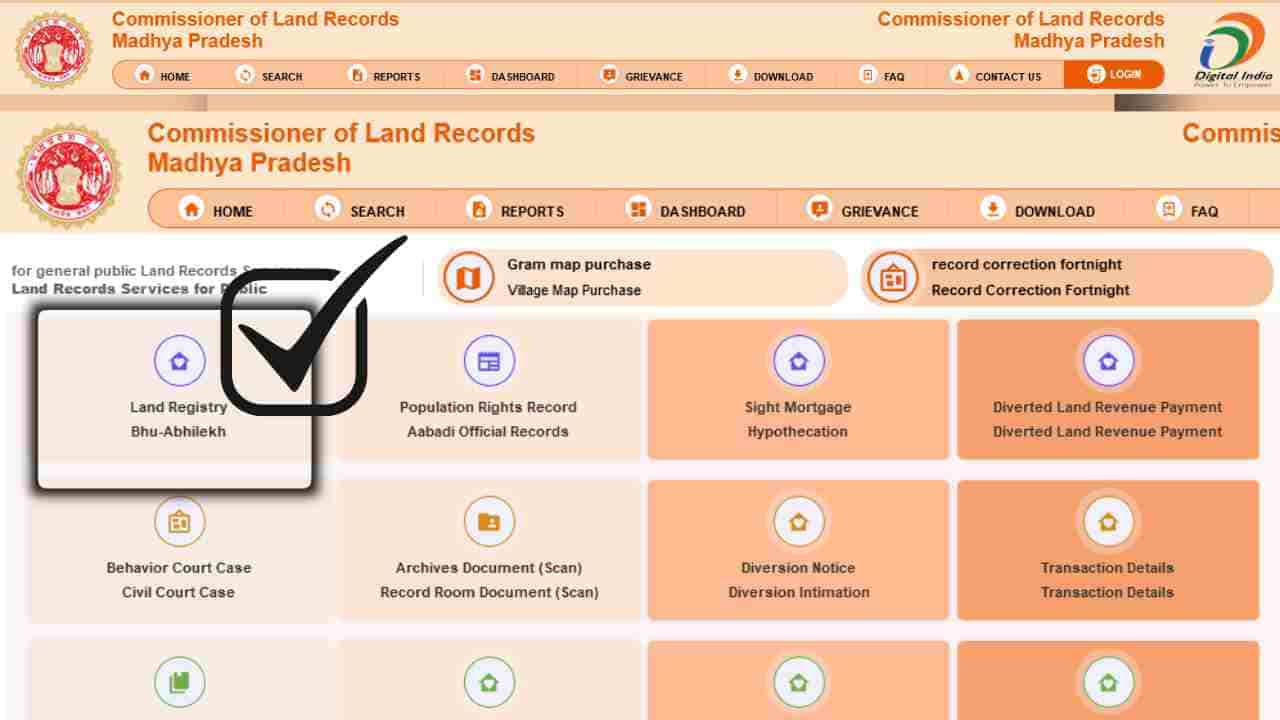Image resolution: width=1280 pixels, height=720 pixels.
Task: Click the Behavior Court Case icon
Action: [179, 521]
